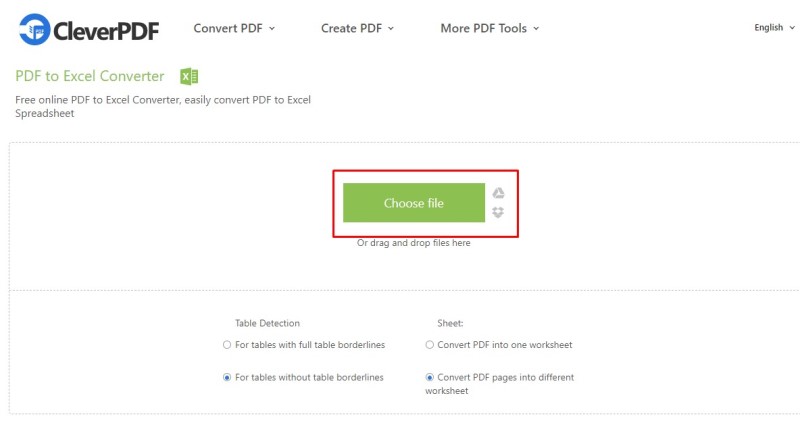The image size is (800, 421).
Task: Select full table borderlines option
Action: point(227,345)
